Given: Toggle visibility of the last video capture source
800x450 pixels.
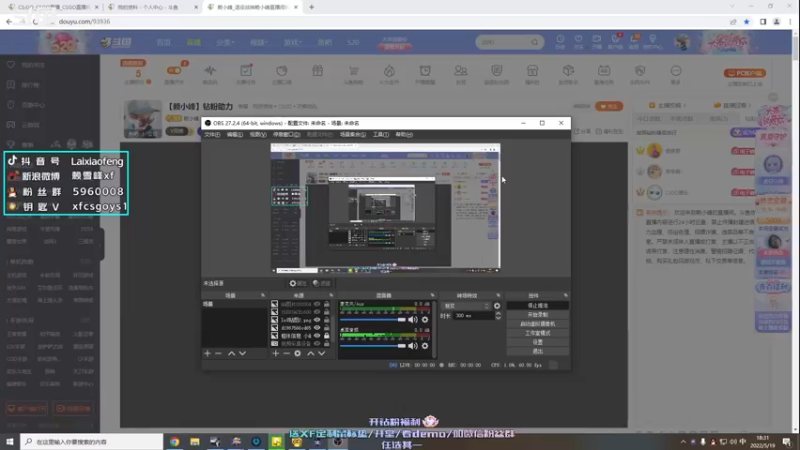Looking at the screenshot, I should click(317, 343).
